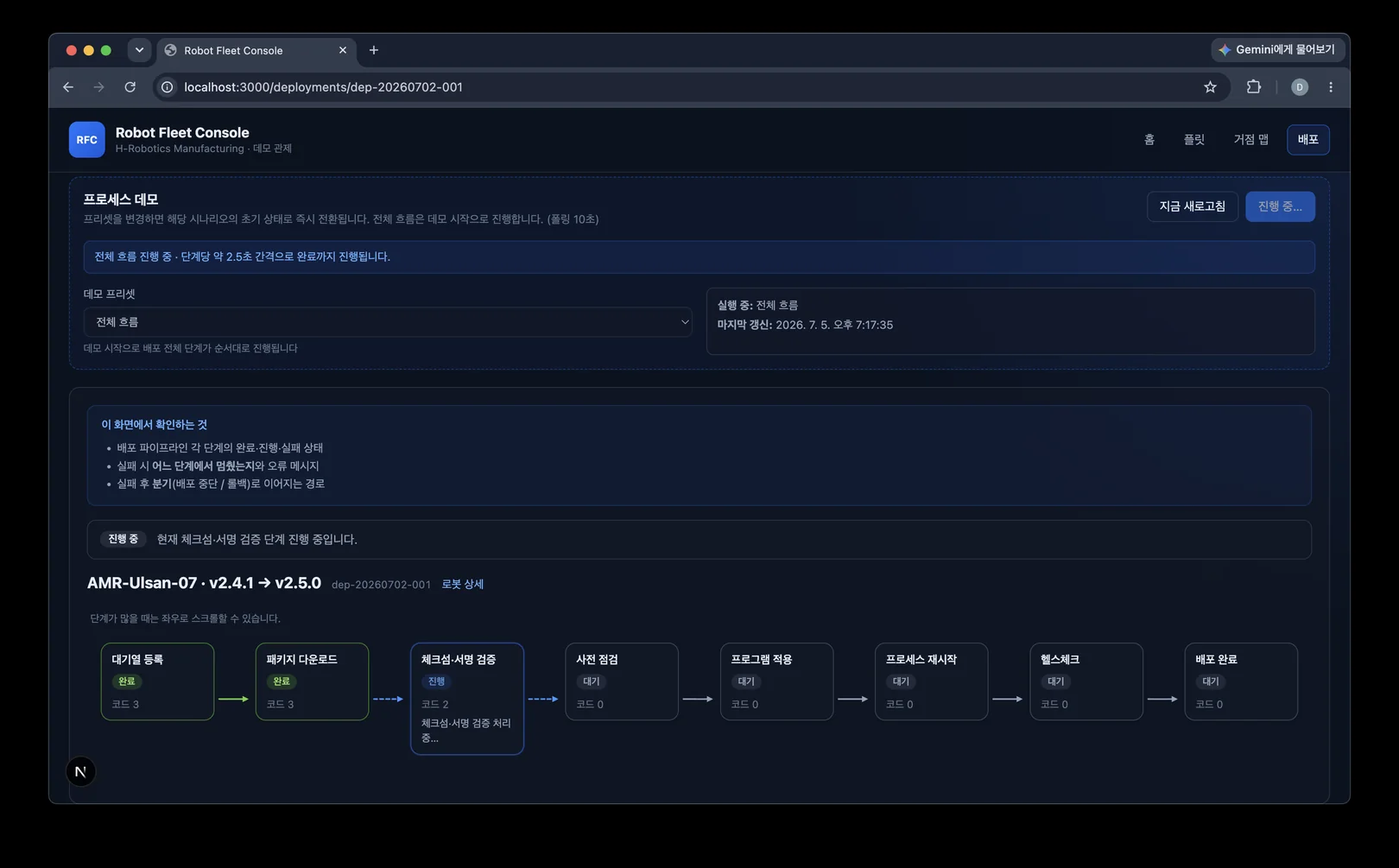The height and width of the screenshot is (868, 1399).
Task: Select the 헬스체크 stage card
Action: click(1086, 681)
